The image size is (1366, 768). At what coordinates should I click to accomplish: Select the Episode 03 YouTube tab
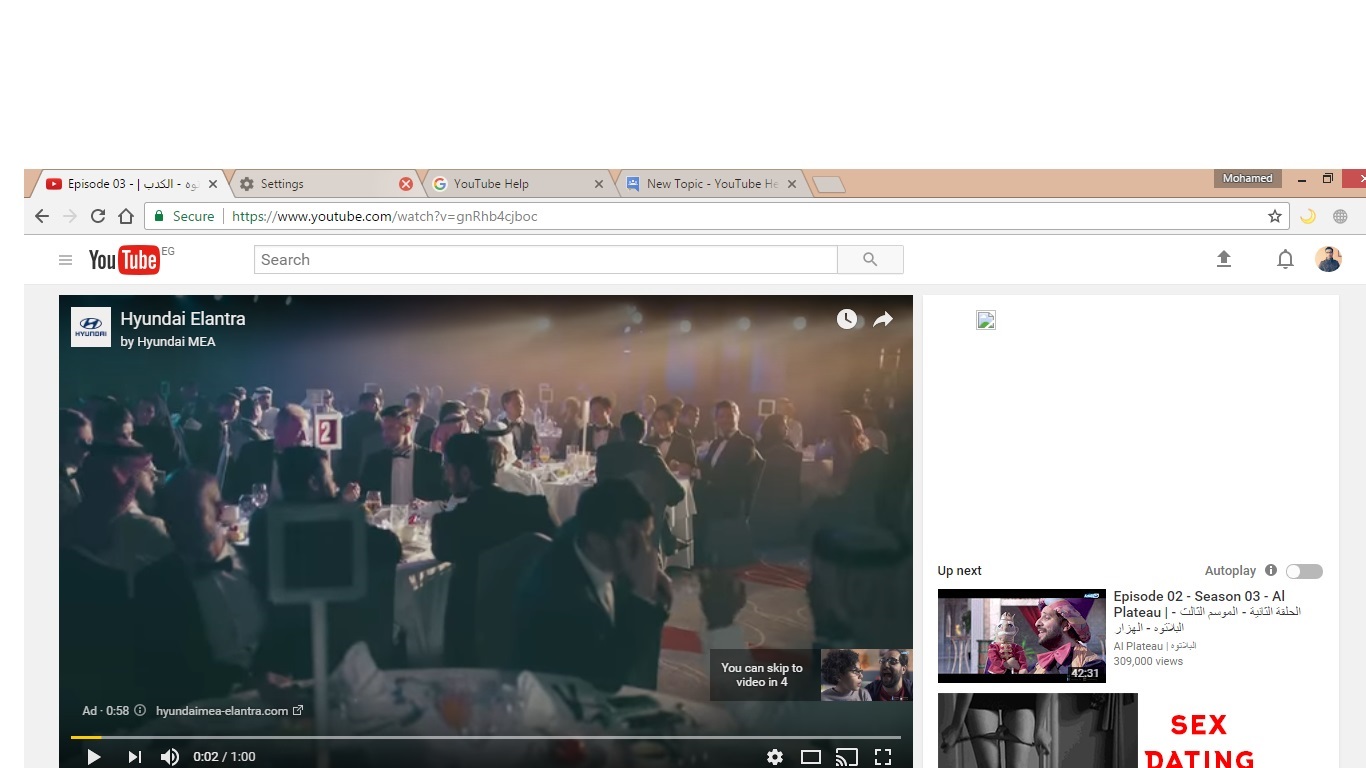pos(131,184)
